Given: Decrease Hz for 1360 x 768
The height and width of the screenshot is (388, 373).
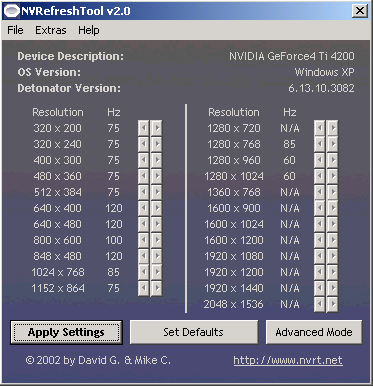Looking at the screenshot, I should tap(320, 192).
